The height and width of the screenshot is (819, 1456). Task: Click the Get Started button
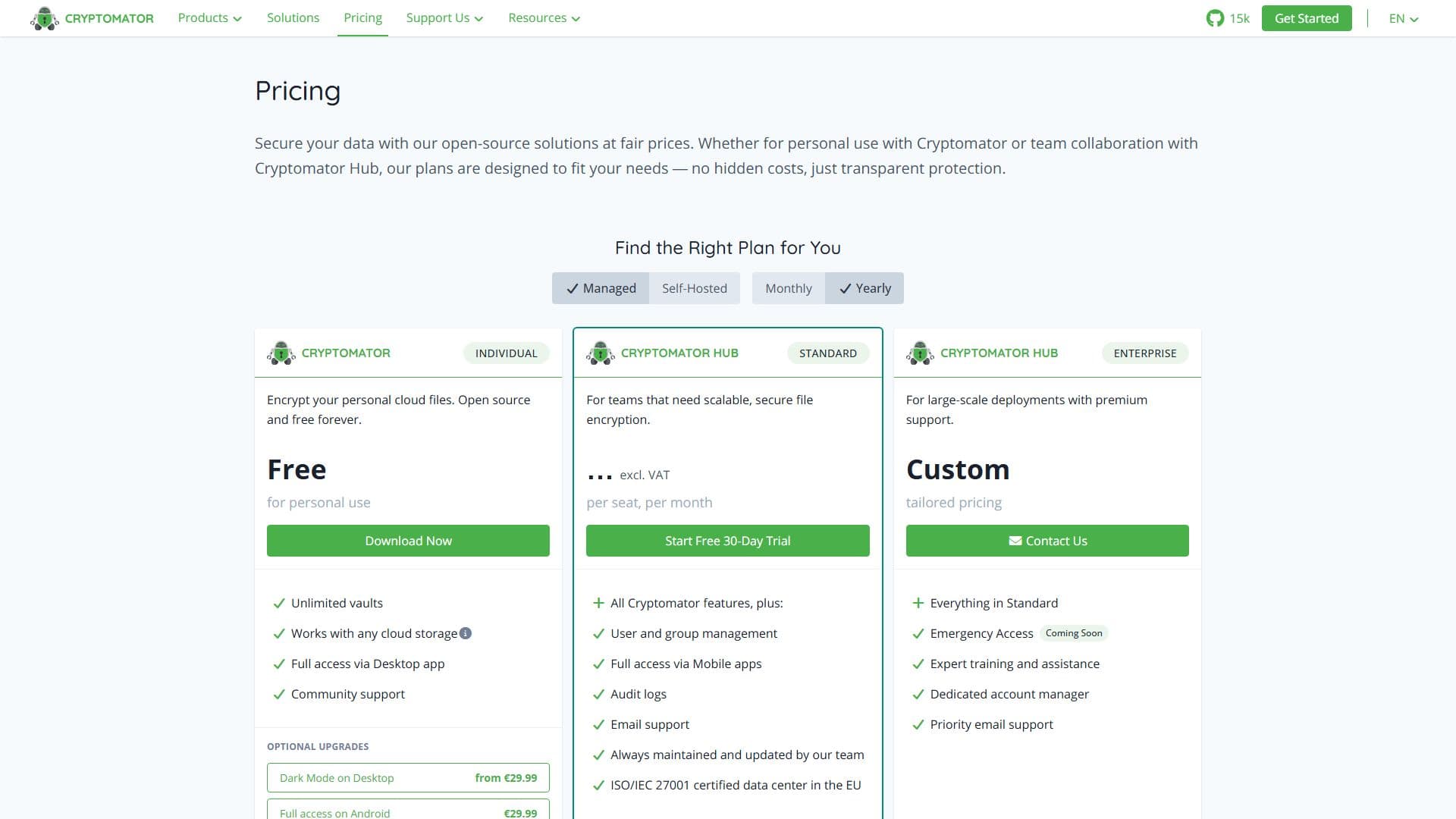coord(1307,18)
